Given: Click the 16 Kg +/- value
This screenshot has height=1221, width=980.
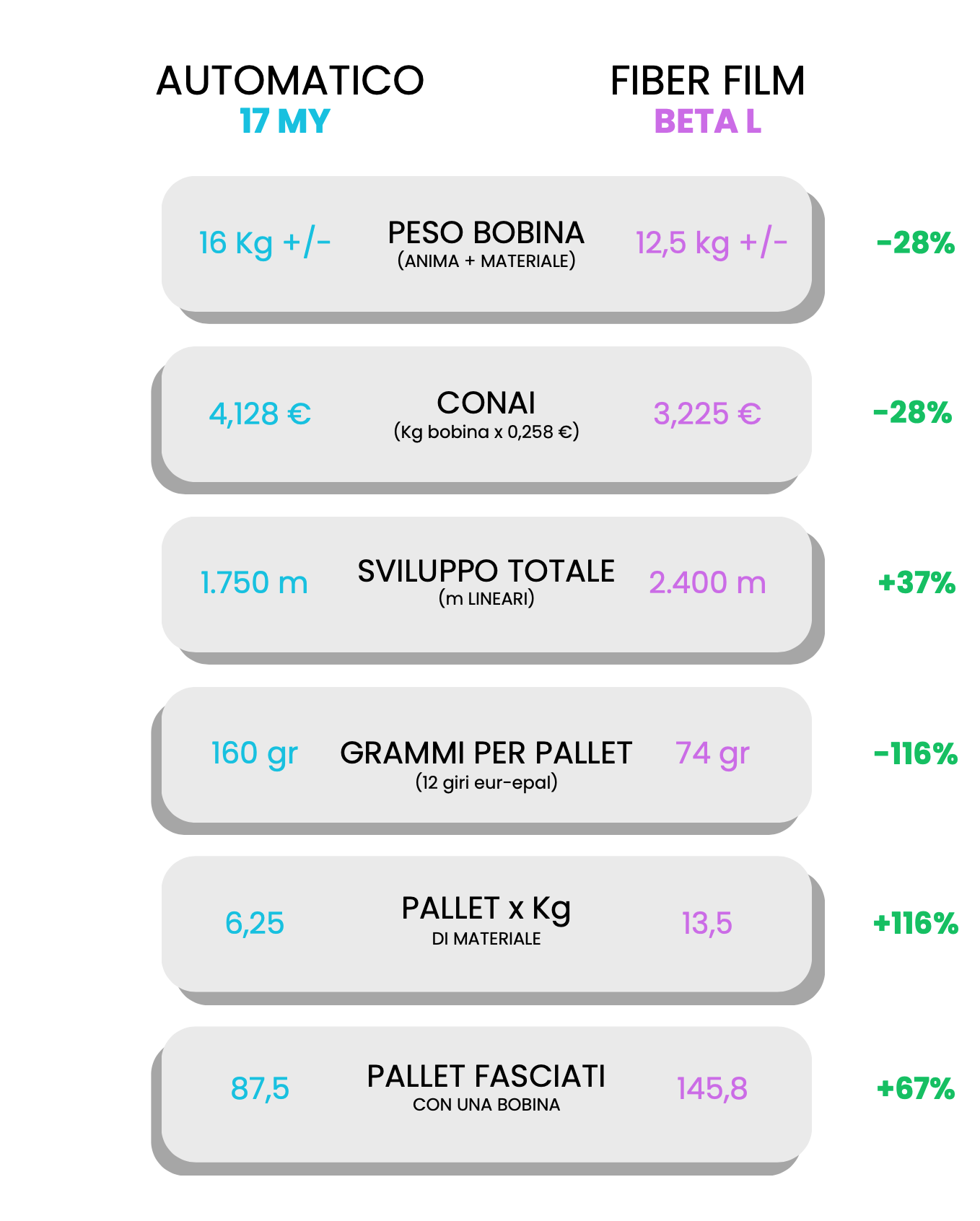Looking at the screenshot, I should click(x=265, y=242).
